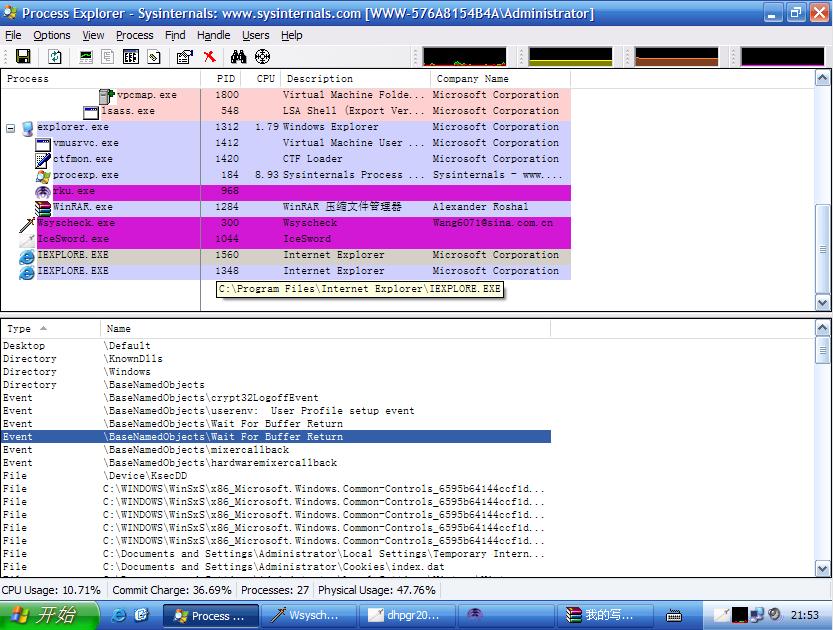Switch to the Wsyscheck taskbar button
833x630 pixels.
pyautogui.click(x=308, y=616)
